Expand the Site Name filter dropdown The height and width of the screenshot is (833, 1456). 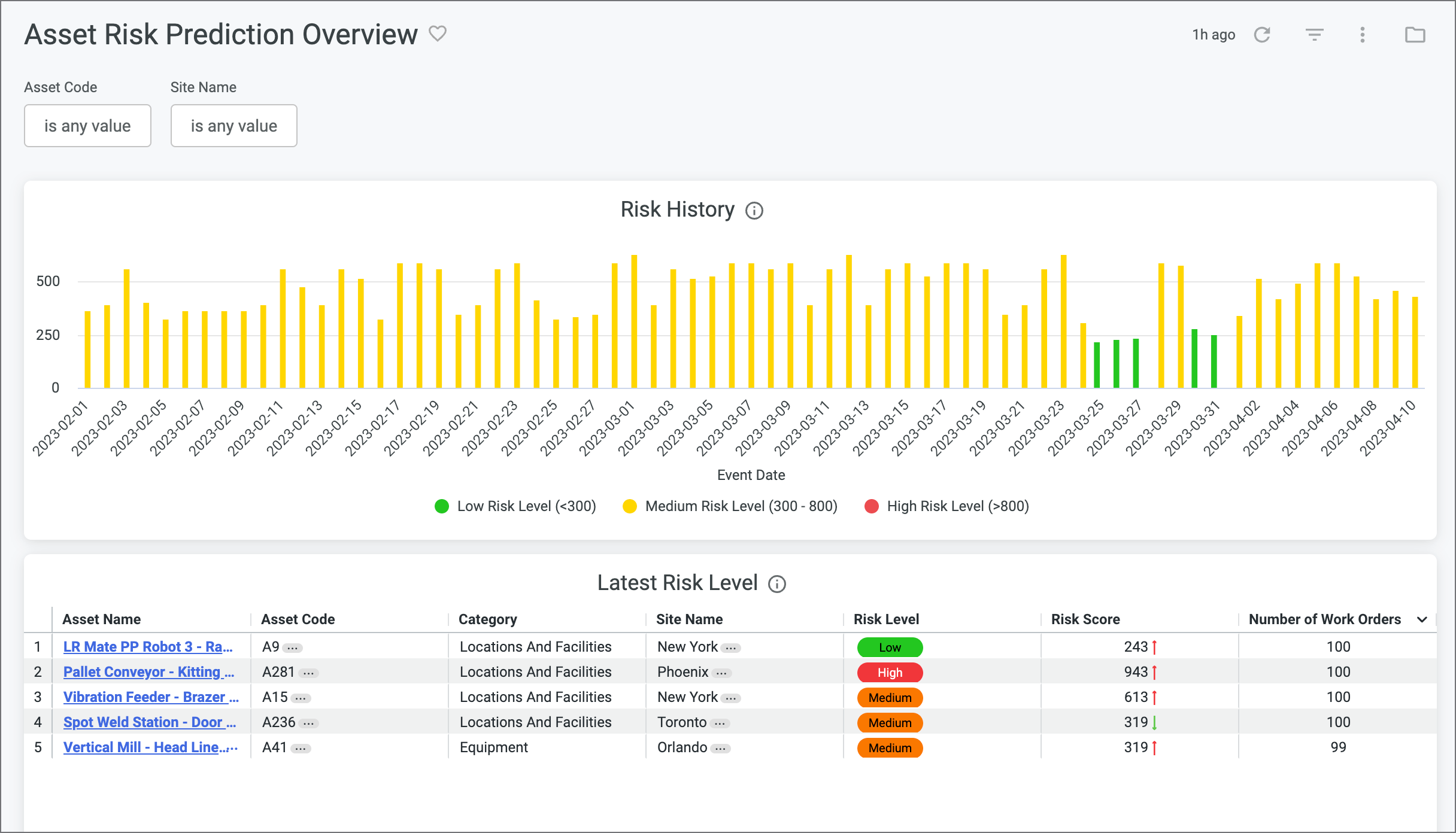pos(234,125)
